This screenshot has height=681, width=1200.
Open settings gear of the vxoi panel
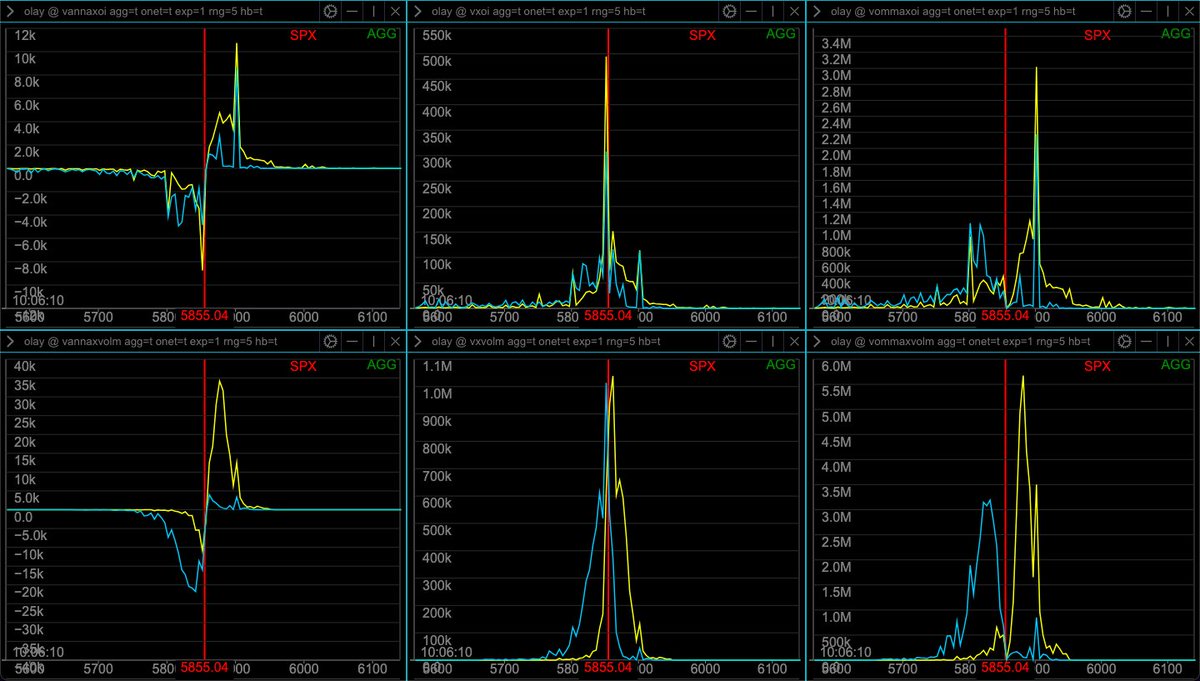click(729, 11)
